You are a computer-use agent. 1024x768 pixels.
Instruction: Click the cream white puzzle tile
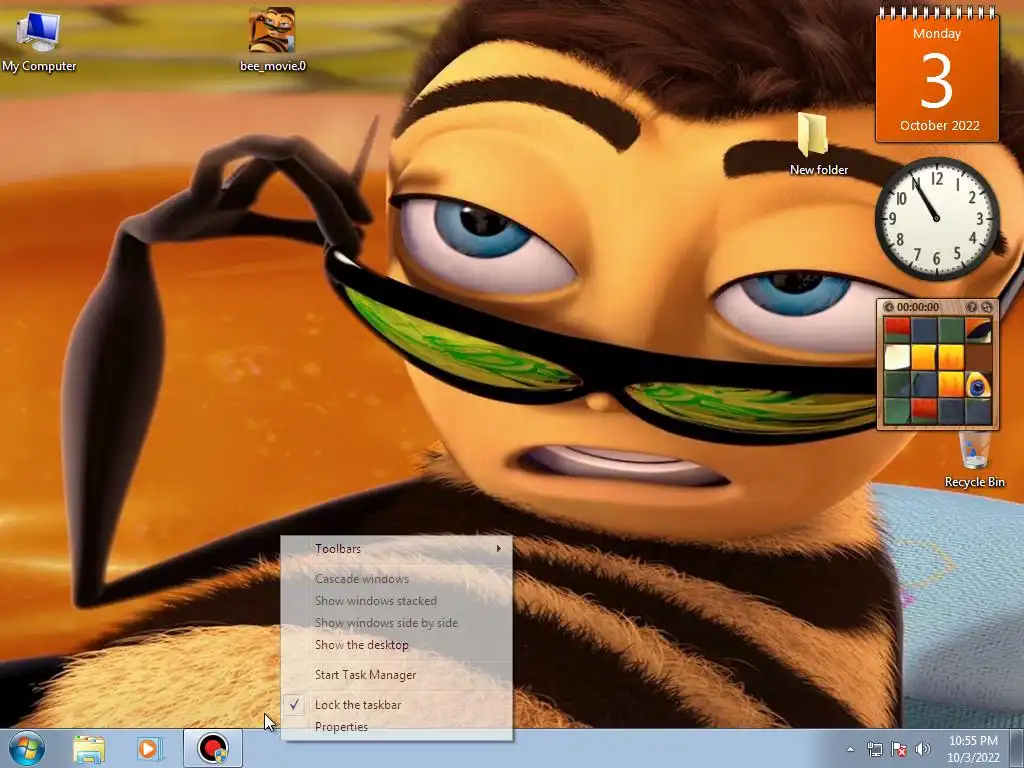897,357
